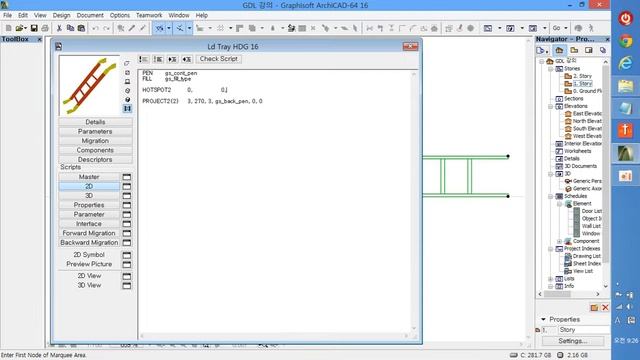Click the unindent script icon
Screen dimensions: 640x360
pyautogui.click(x=187, y=59)
